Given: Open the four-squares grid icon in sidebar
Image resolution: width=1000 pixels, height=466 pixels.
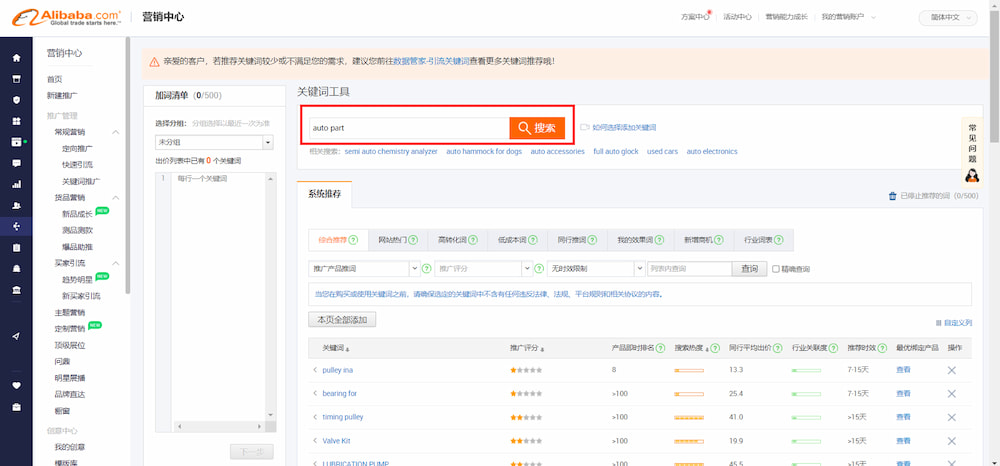Looking at the screenshot, I should coord(17,121).
